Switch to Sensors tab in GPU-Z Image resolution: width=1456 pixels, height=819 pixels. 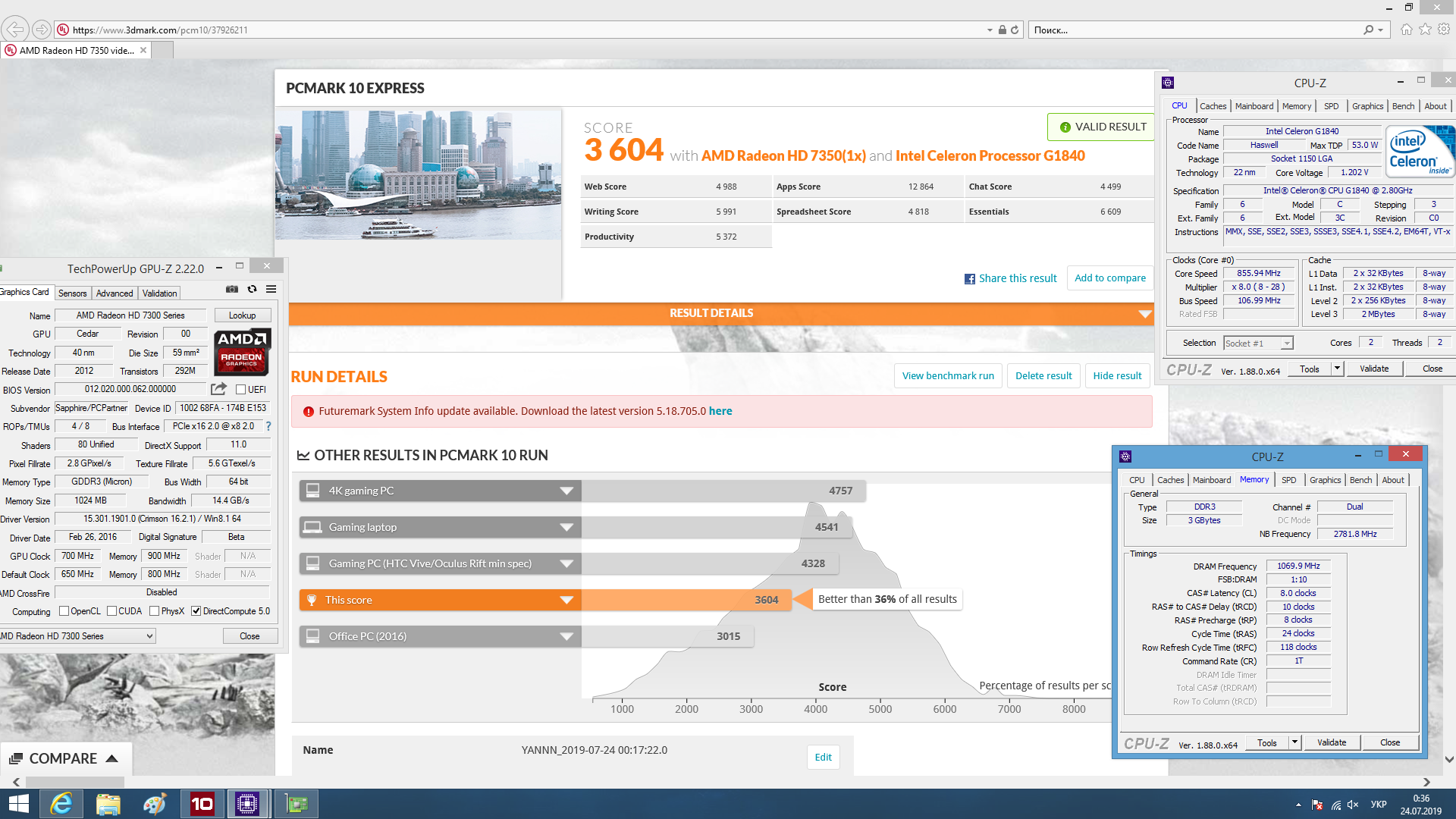(x=73, y=293)
